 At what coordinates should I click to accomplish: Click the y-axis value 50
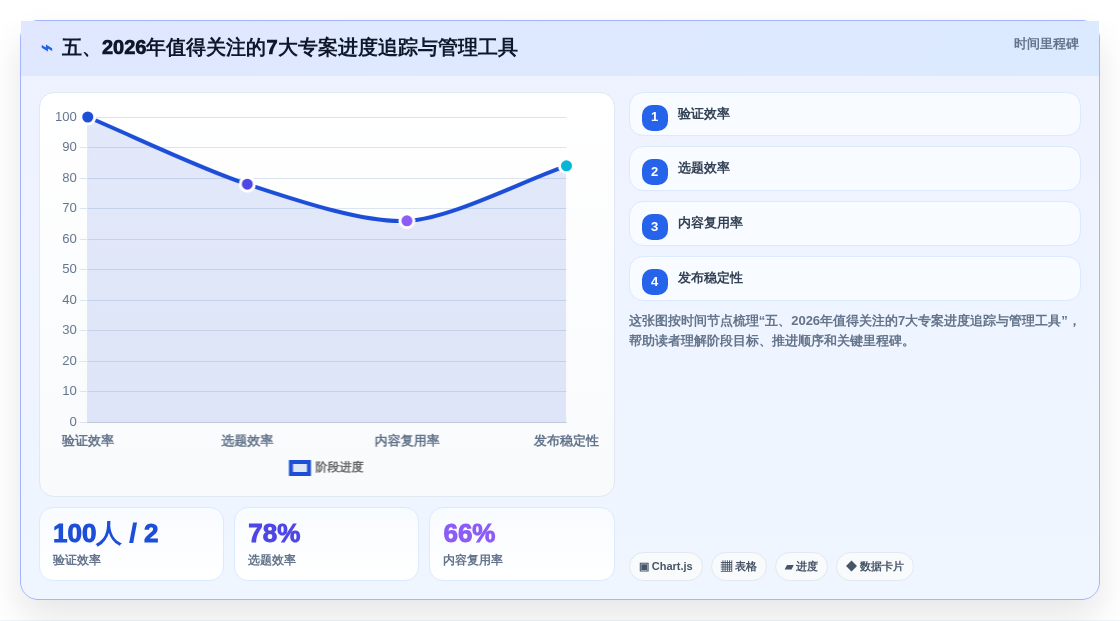coord(69,269)
